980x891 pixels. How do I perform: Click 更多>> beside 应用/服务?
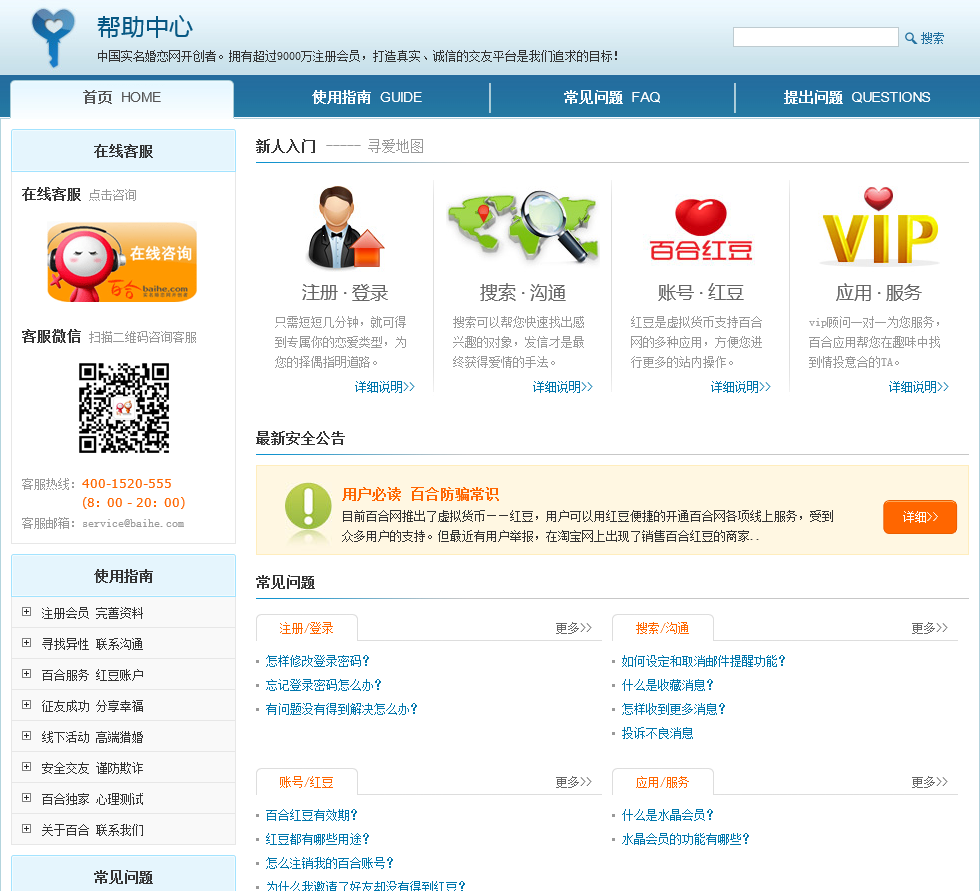pos(929,782)
